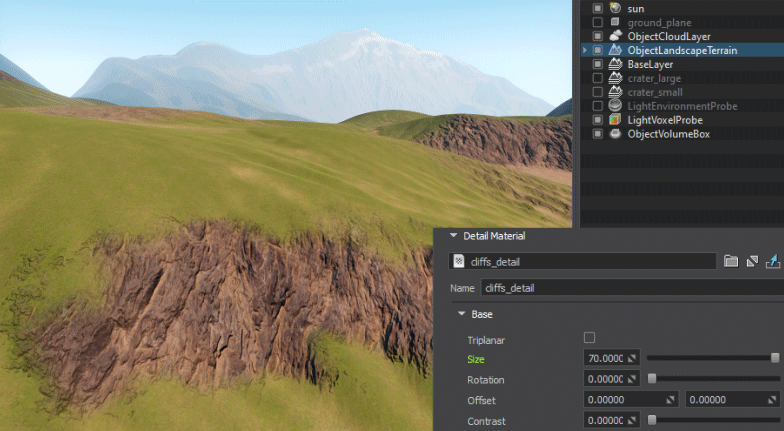784x431 pixels.
Task: Toggle the crater_large node checkbox
Action: [x=598, y=78]
